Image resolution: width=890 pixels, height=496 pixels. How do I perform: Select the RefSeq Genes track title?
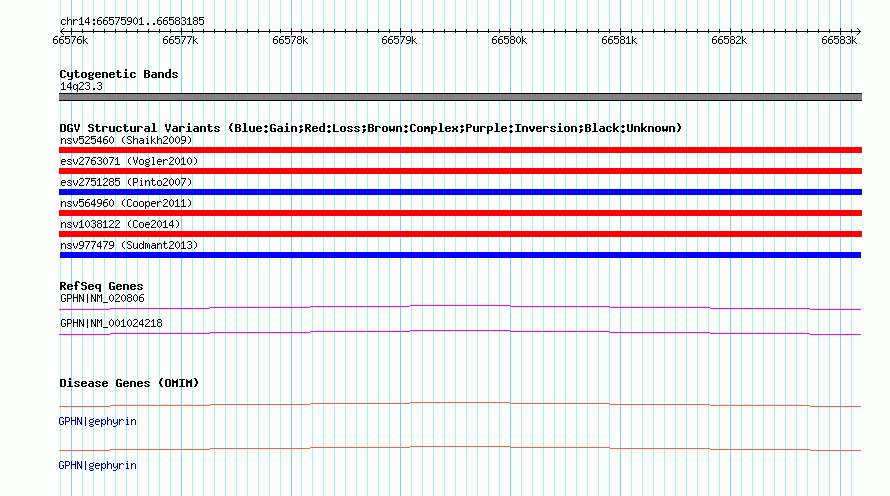101,286
